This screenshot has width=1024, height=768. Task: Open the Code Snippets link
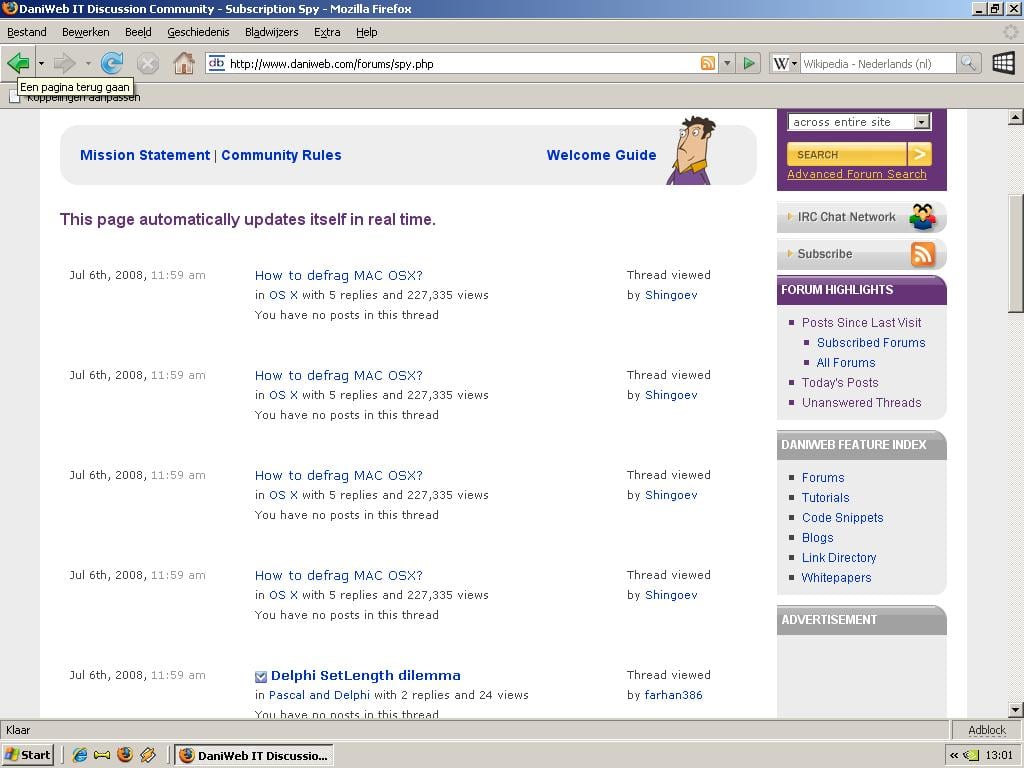(842, 518)
